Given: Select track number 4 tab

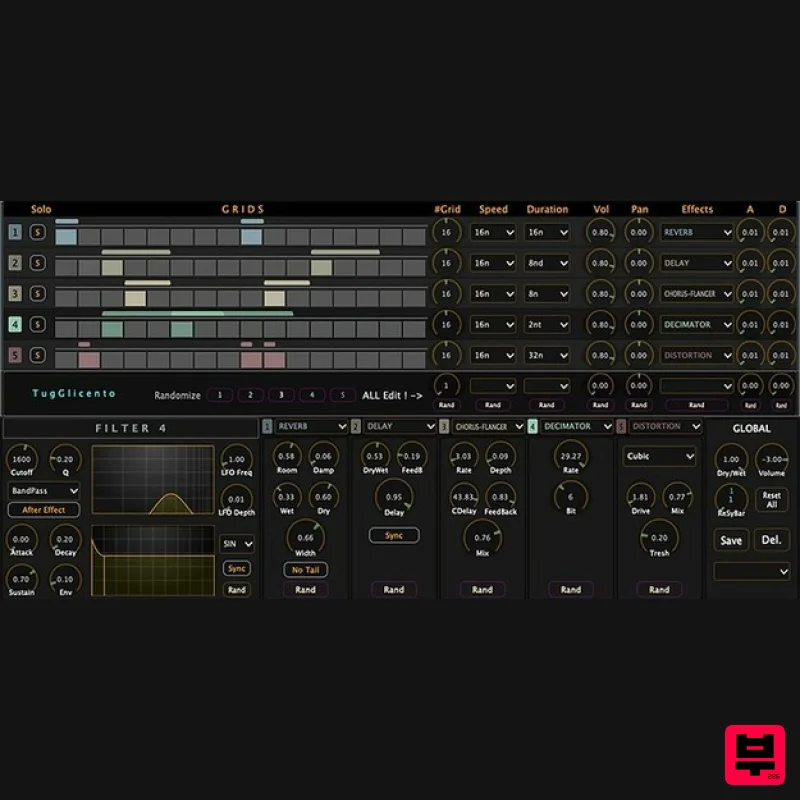Looking at the screenshot, I should 15,325.
